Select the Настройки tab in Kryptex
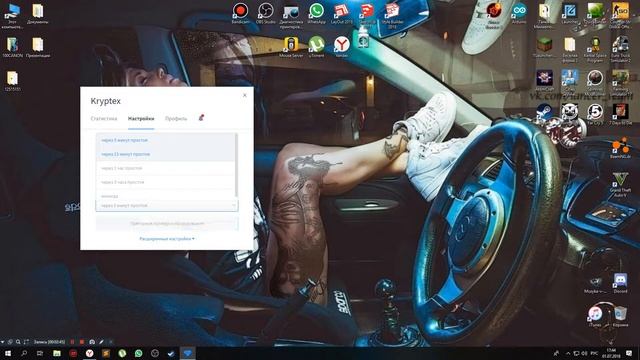The image size is (640, 360). [x=141, y=118]
